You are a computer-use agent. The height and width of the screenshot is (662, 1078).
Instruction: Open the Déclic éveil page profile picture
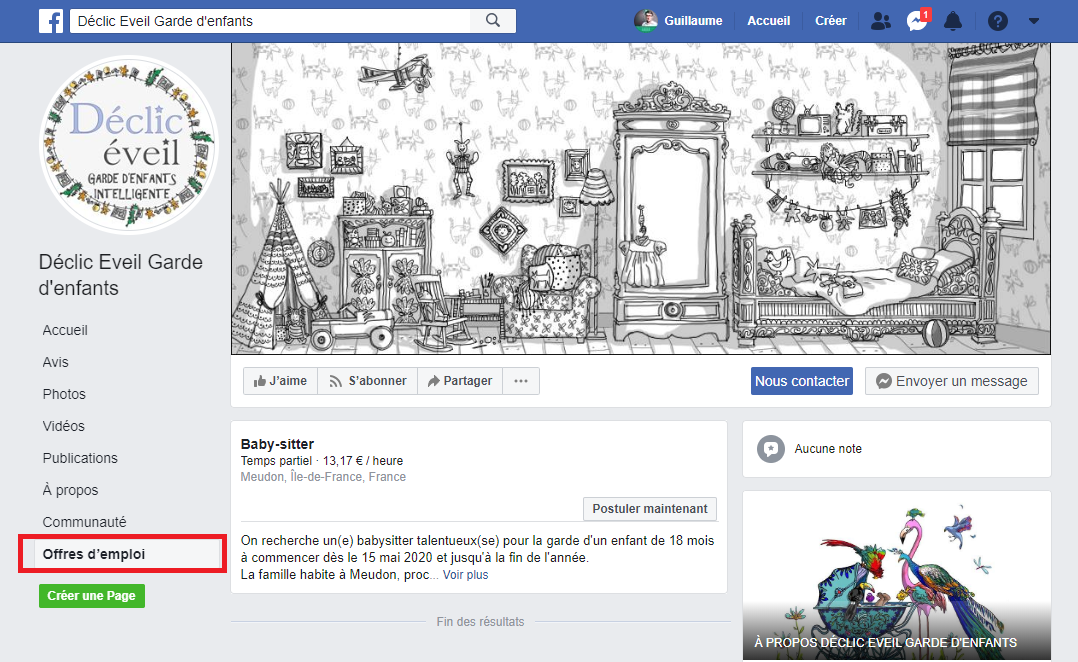129,144
